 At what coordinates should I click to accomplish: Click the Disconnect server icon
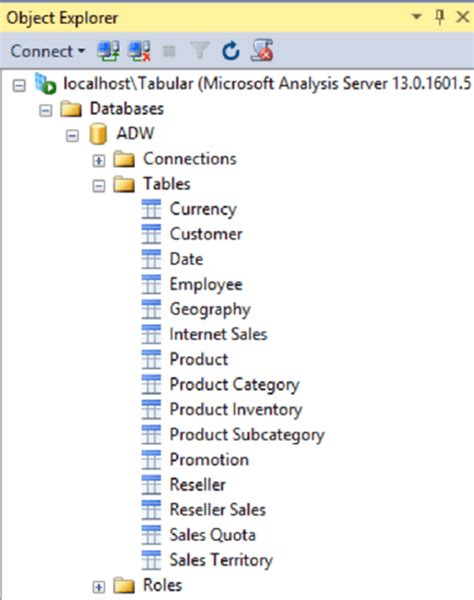pyautogui.click(x=140, y=51)
